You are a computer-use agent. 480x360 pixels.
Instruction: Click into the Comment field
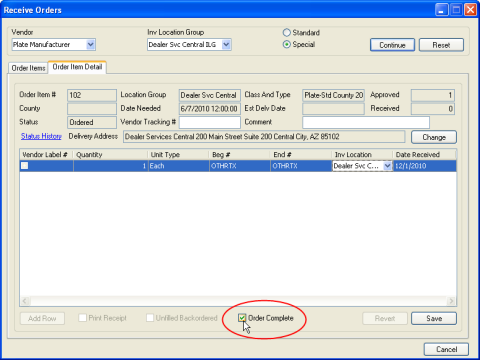(366, 122)
